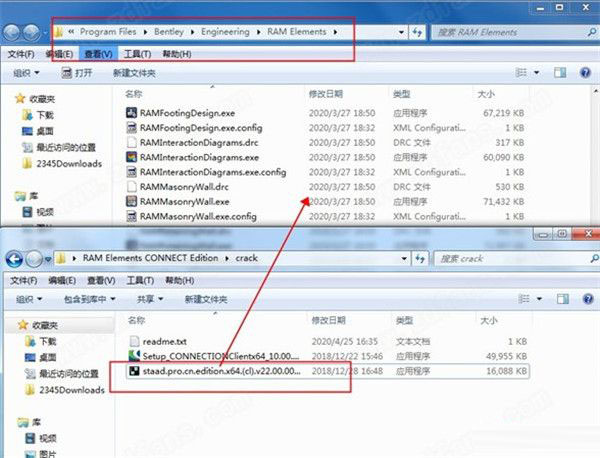Screen dimensions: 600x458
Task: Open address history dropdown in RAM Elements window
Action: 401,33
